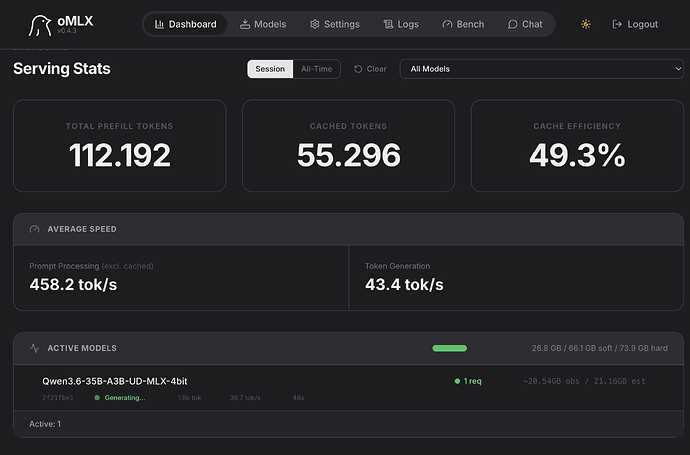690x455 pixels.
Task: Click the Clear stats button
Action: [371, 69]
